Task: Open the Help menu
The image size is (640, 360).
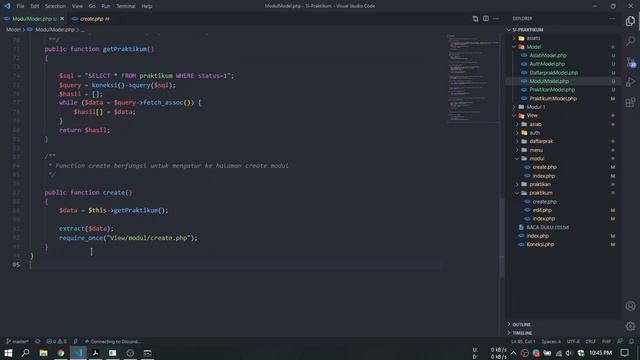Action: tap(147, 6)
